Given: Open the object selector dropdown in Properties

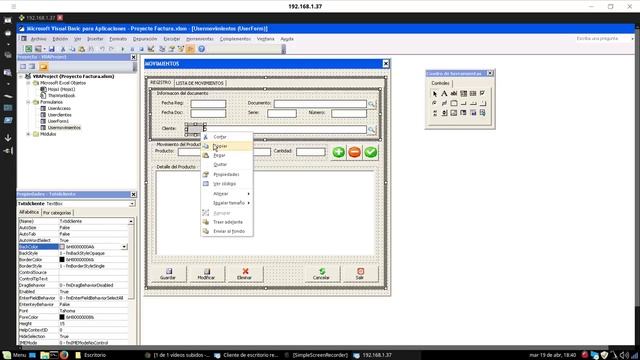Looking at the screenshot, I should point(132,204).
